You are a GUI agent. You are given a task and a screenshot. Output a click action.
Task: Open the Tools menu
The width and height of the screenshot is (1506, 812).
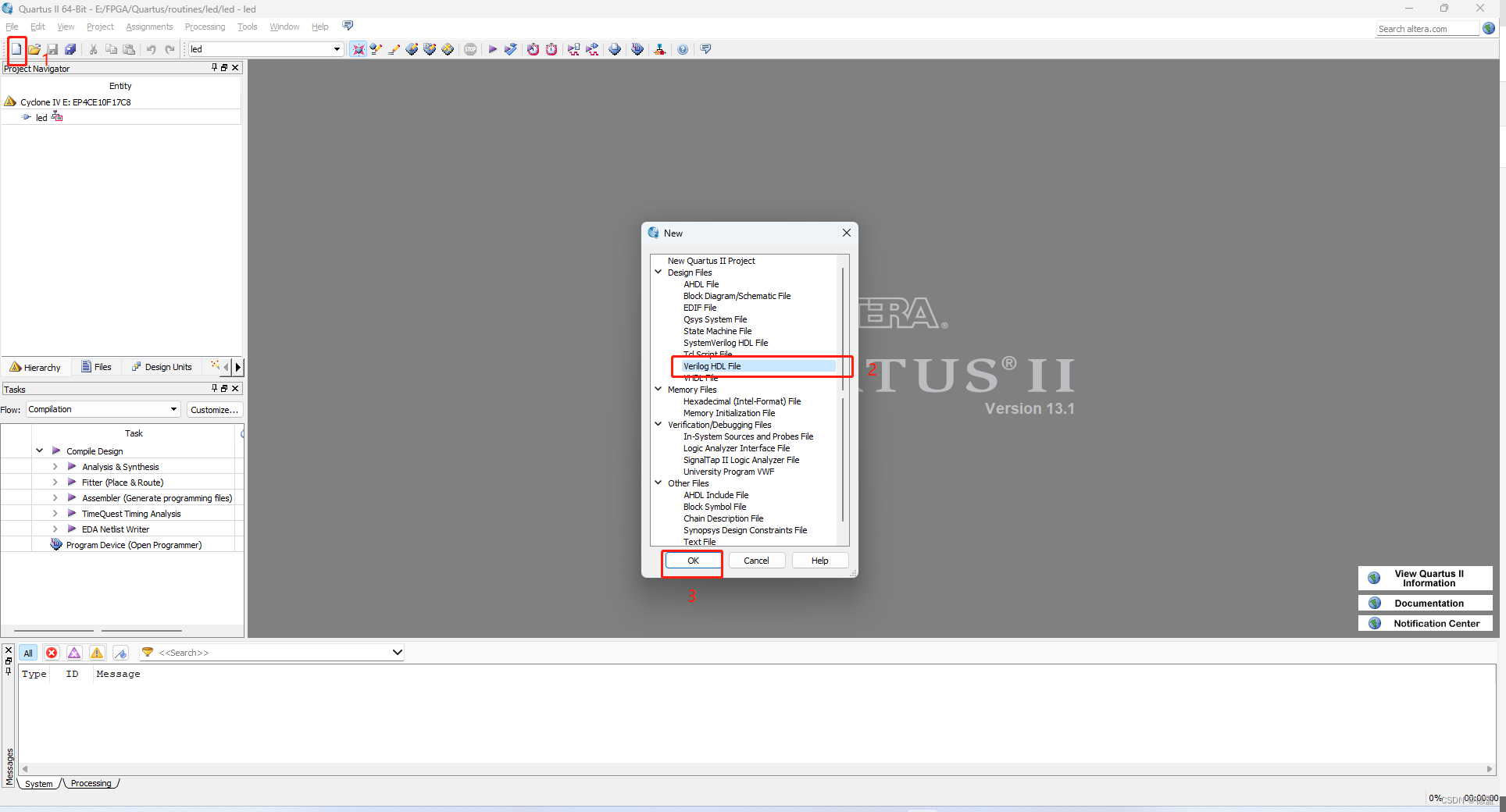(x=247, y=27)
